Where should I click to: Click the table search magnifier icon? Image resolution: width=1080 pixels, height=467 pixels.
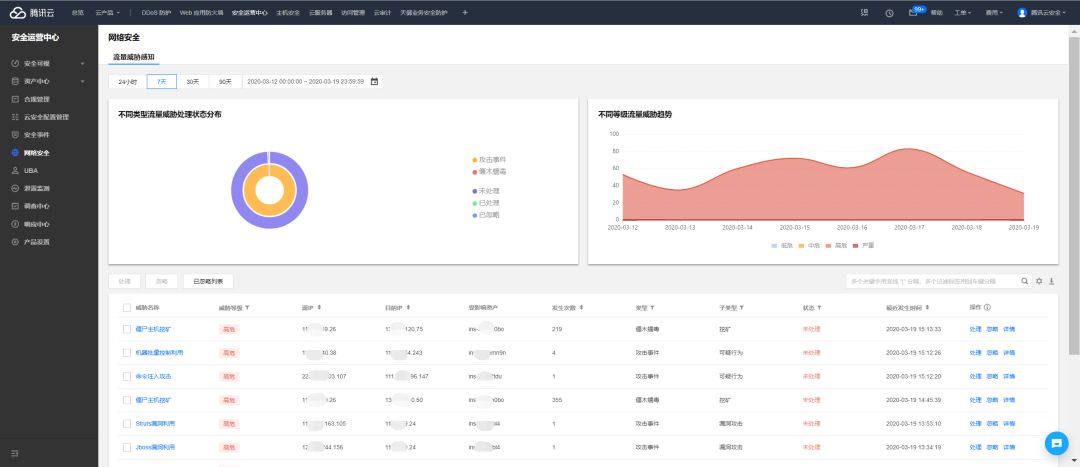click(1024, 281)
